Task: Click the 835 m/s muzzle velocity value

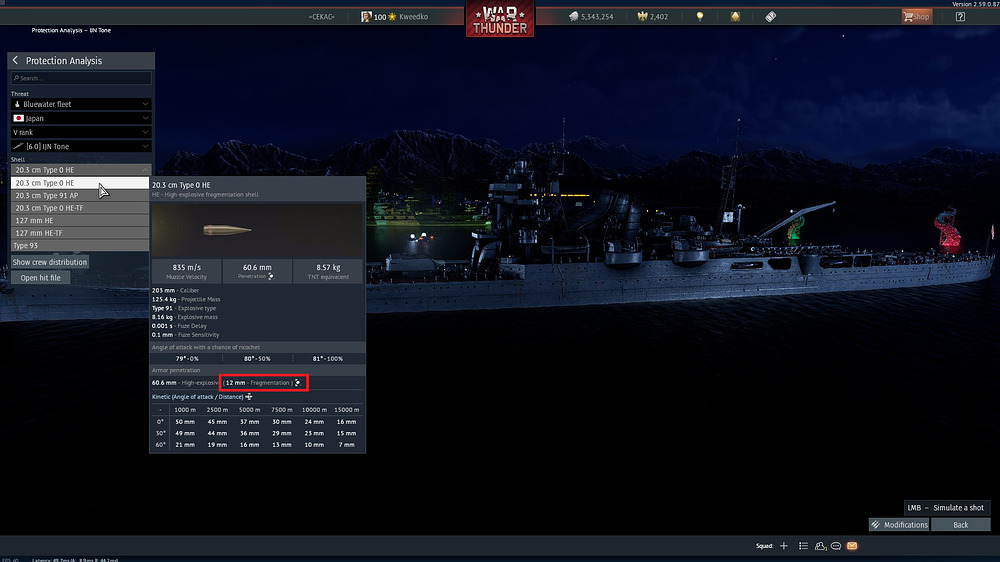Action: [186, 267]
